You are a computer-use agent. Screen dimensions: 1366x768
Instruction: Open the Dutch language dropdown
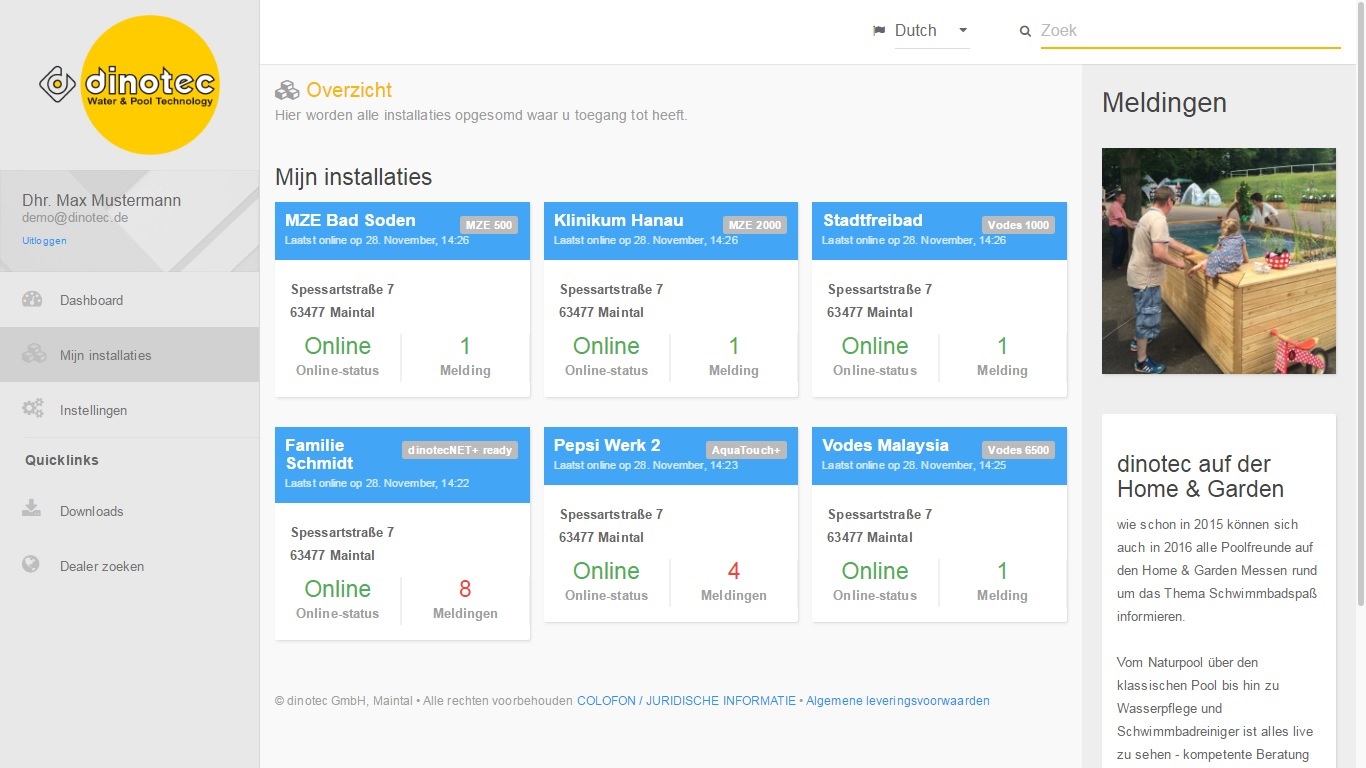pyautogui.click(x=932, y=31)
